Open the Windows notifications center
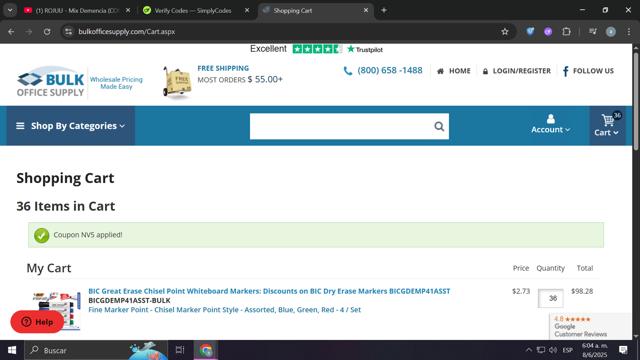640x360 pixels. [x=623, y=350]
